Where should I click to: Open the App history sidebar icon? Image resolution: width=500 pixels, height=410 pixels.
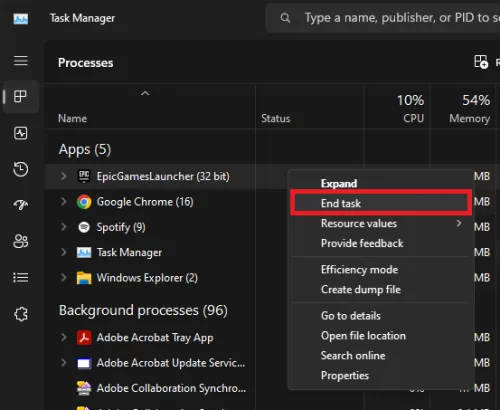click(21, 169)
